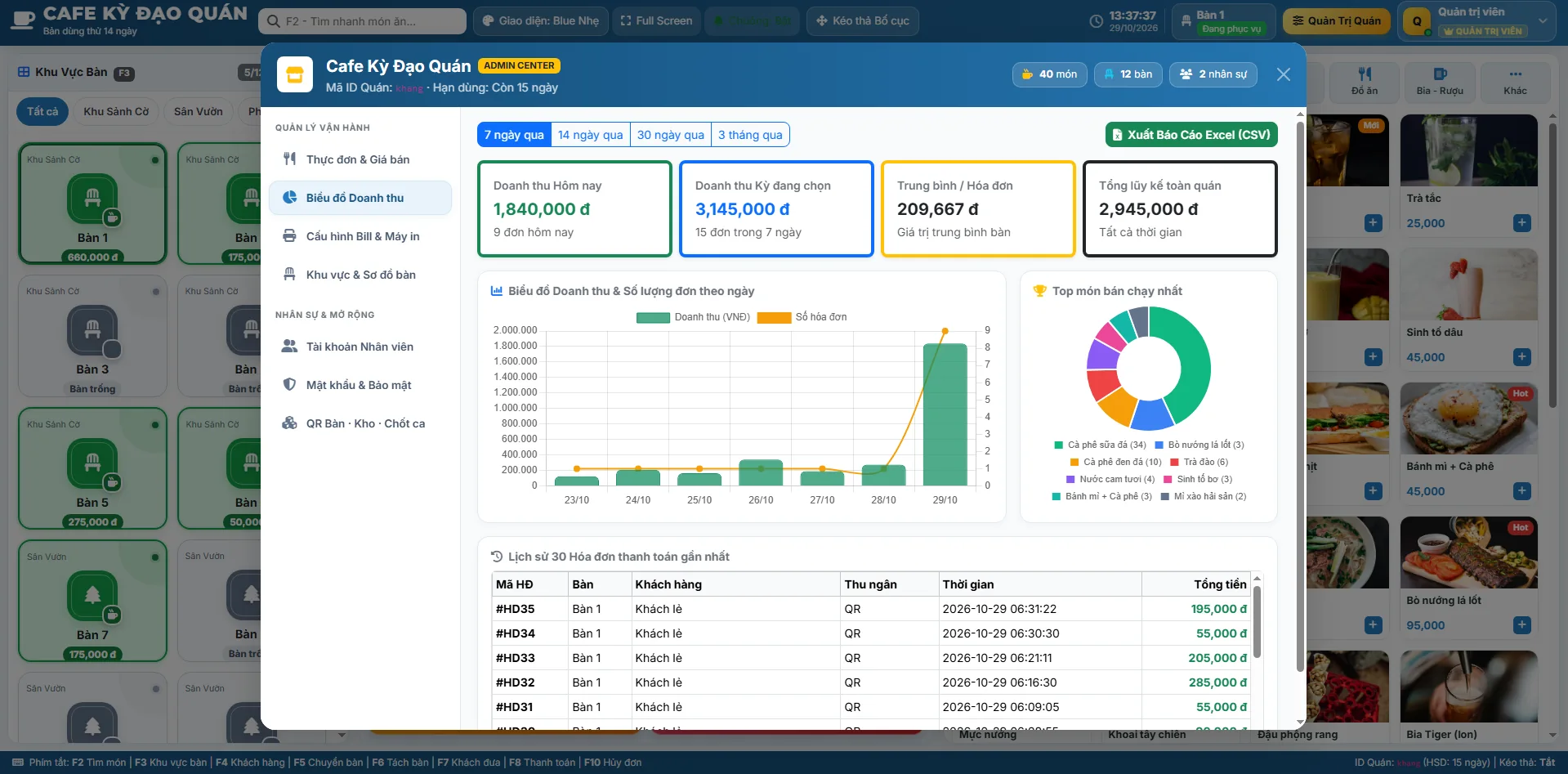Viewport: 1568px width, 774px height.
Task: Open Quản Trị Quán admin button
Action: pyautogui.click(x=1336, y=21)
